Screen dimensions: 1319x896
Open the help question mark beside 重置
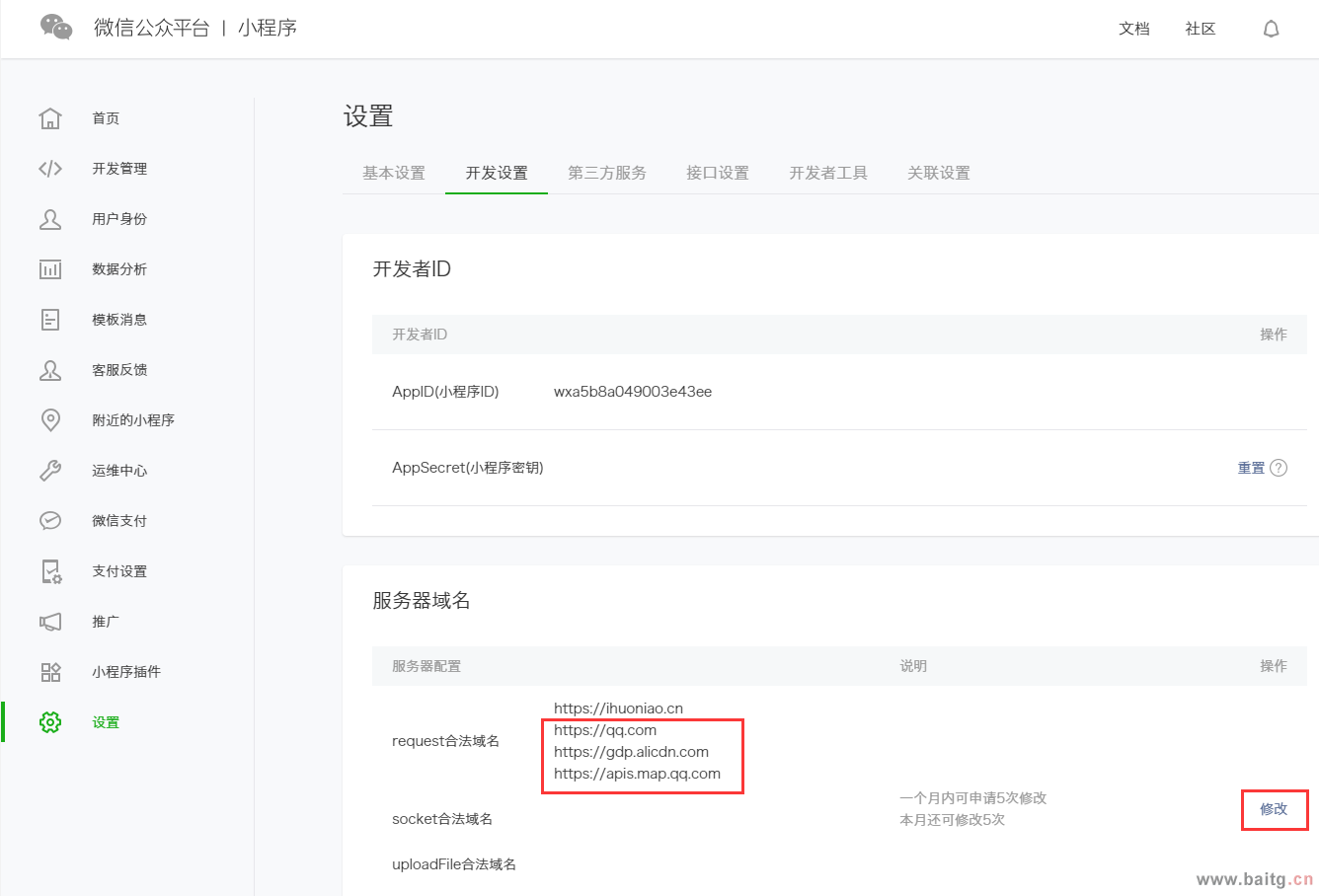(x=1280, y=468)
